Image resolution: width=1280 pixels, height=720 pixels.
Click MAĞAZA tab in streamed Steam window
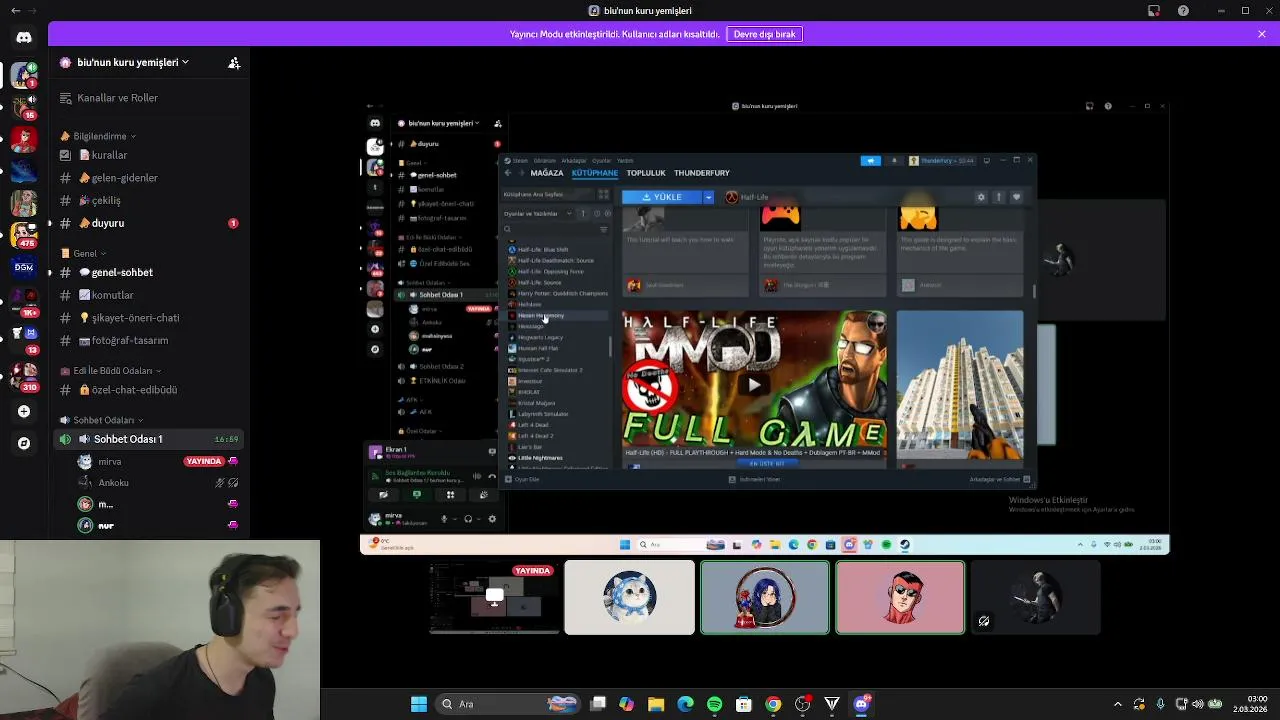pyautogui.click(x=547, y=173)
